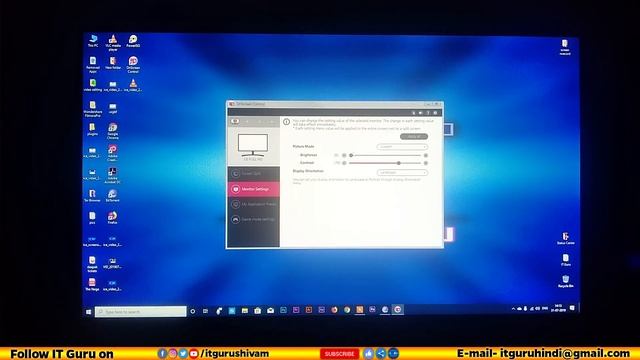The width and height of the screenshot is (640, 360).
Task: Open the This PC desktop icon
Action: (x=93, y=41)
